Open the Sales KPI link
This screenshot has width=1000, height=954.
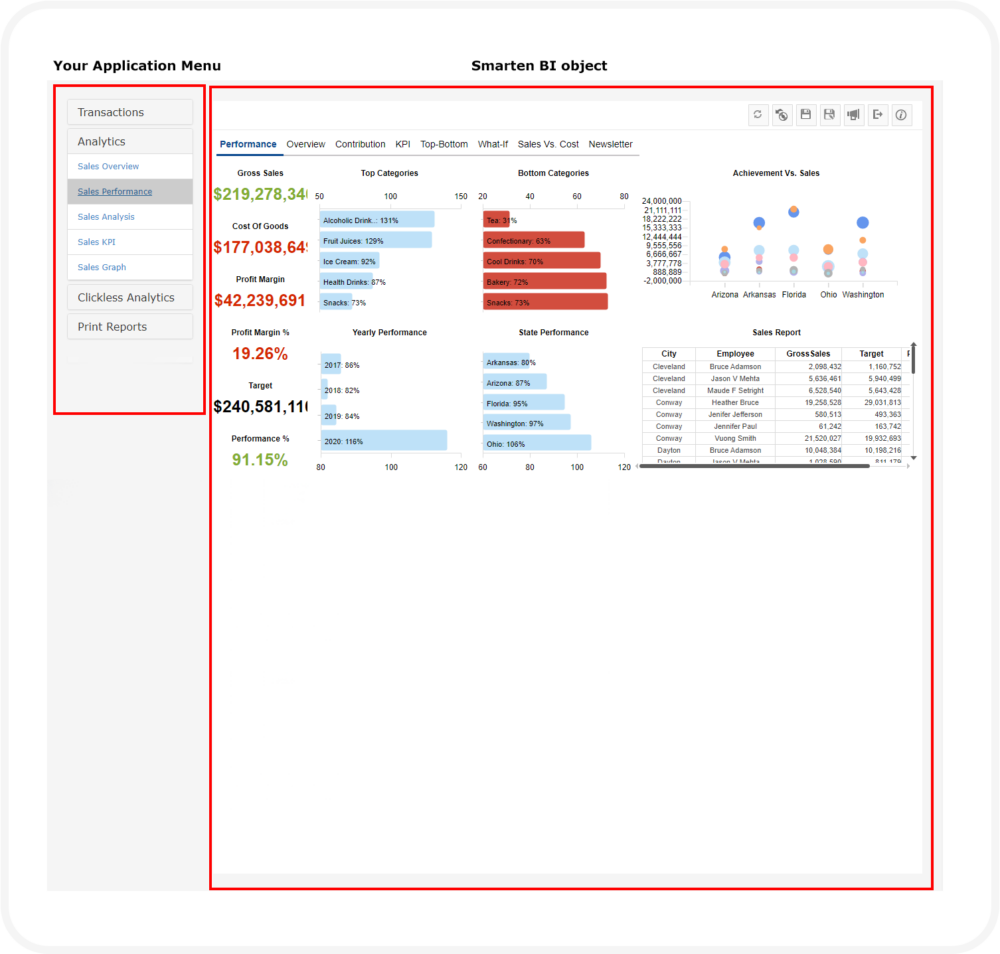pyautogui.click(x=96, y=242)
